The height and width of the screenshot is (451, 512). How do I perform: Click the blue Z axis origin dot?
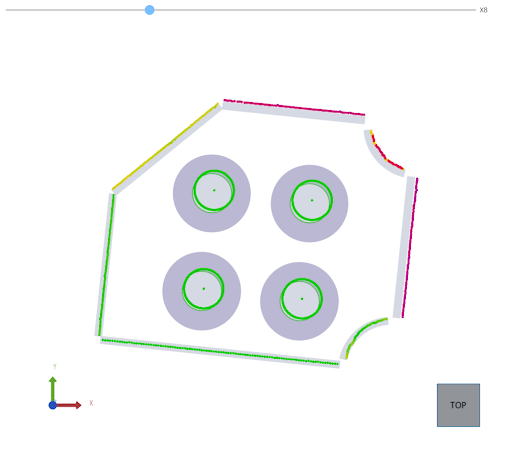click(53, 405)
